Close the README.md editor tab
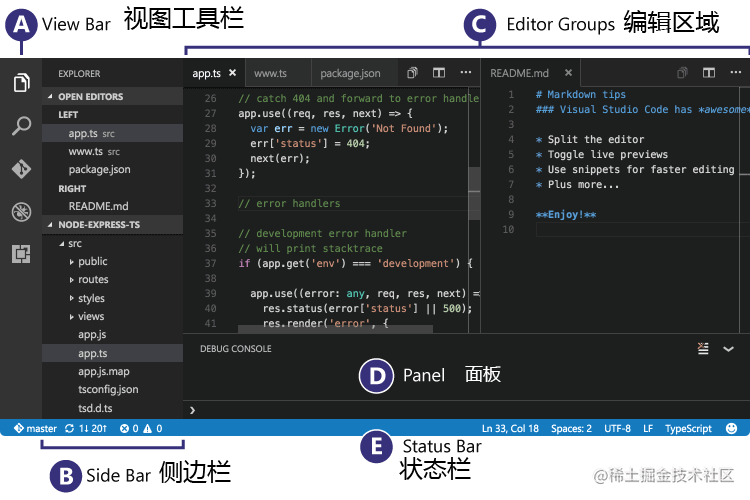The width and height of the screenshot is (750, 500). [x=568, y=73]
